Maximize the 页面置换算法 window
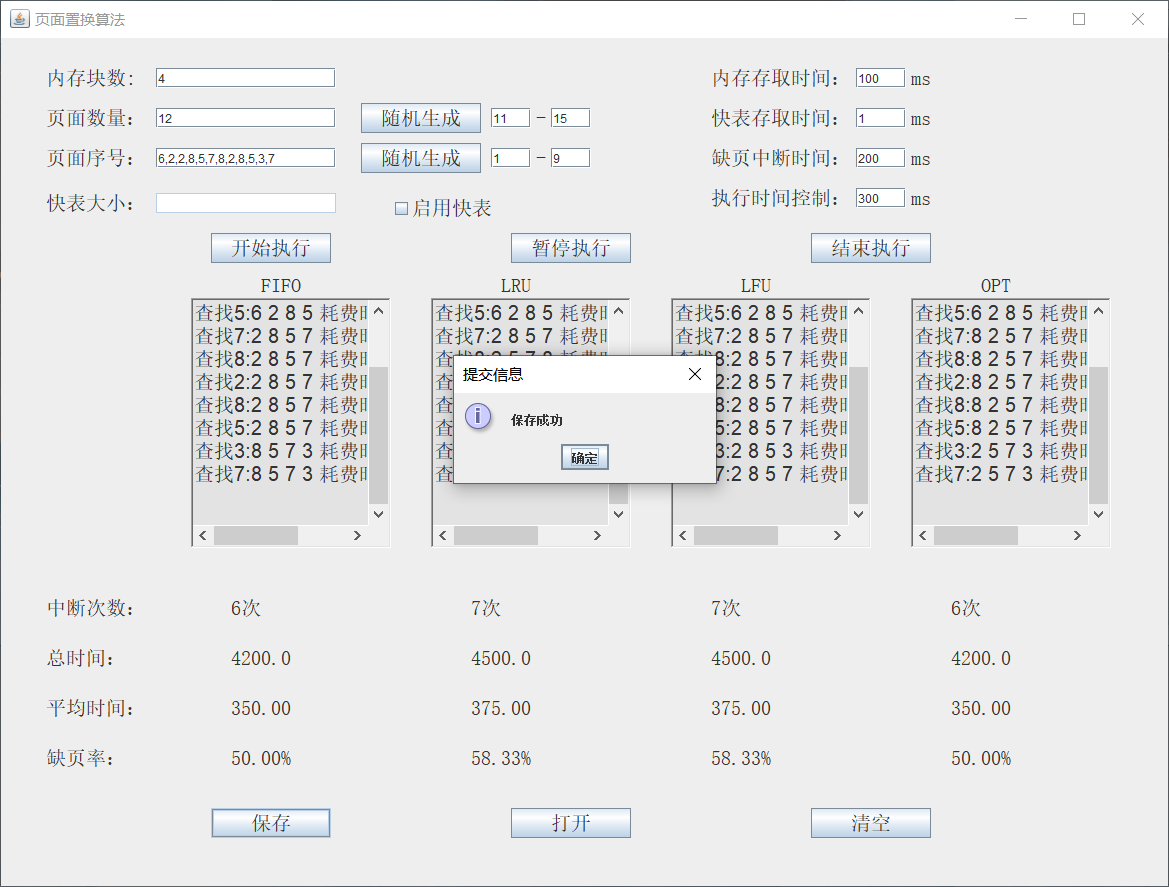The image size is (1169, 887). [x=1079, y=19]
